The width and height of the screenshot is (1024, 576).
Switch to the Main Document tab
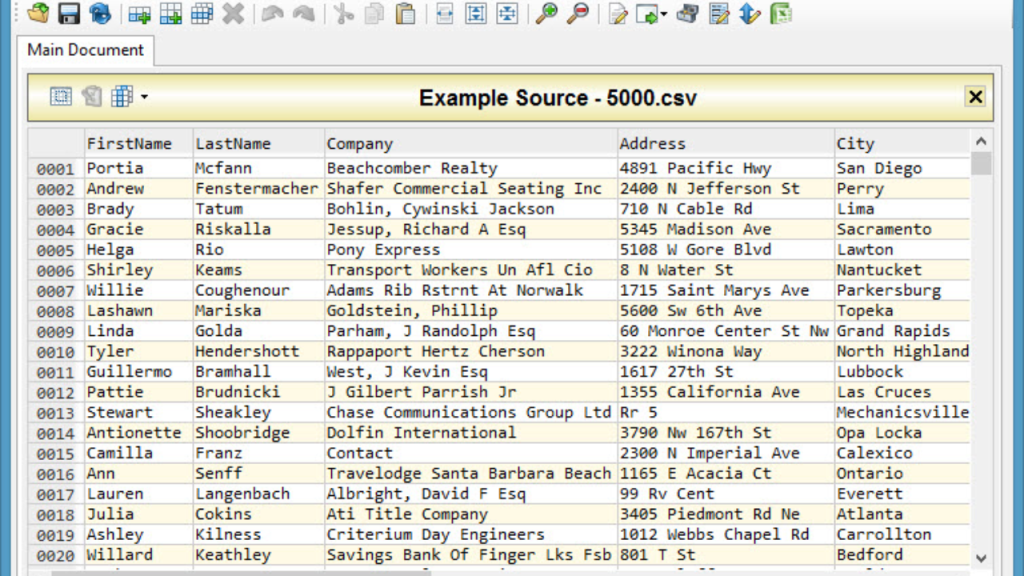click(x=86, y=50)
